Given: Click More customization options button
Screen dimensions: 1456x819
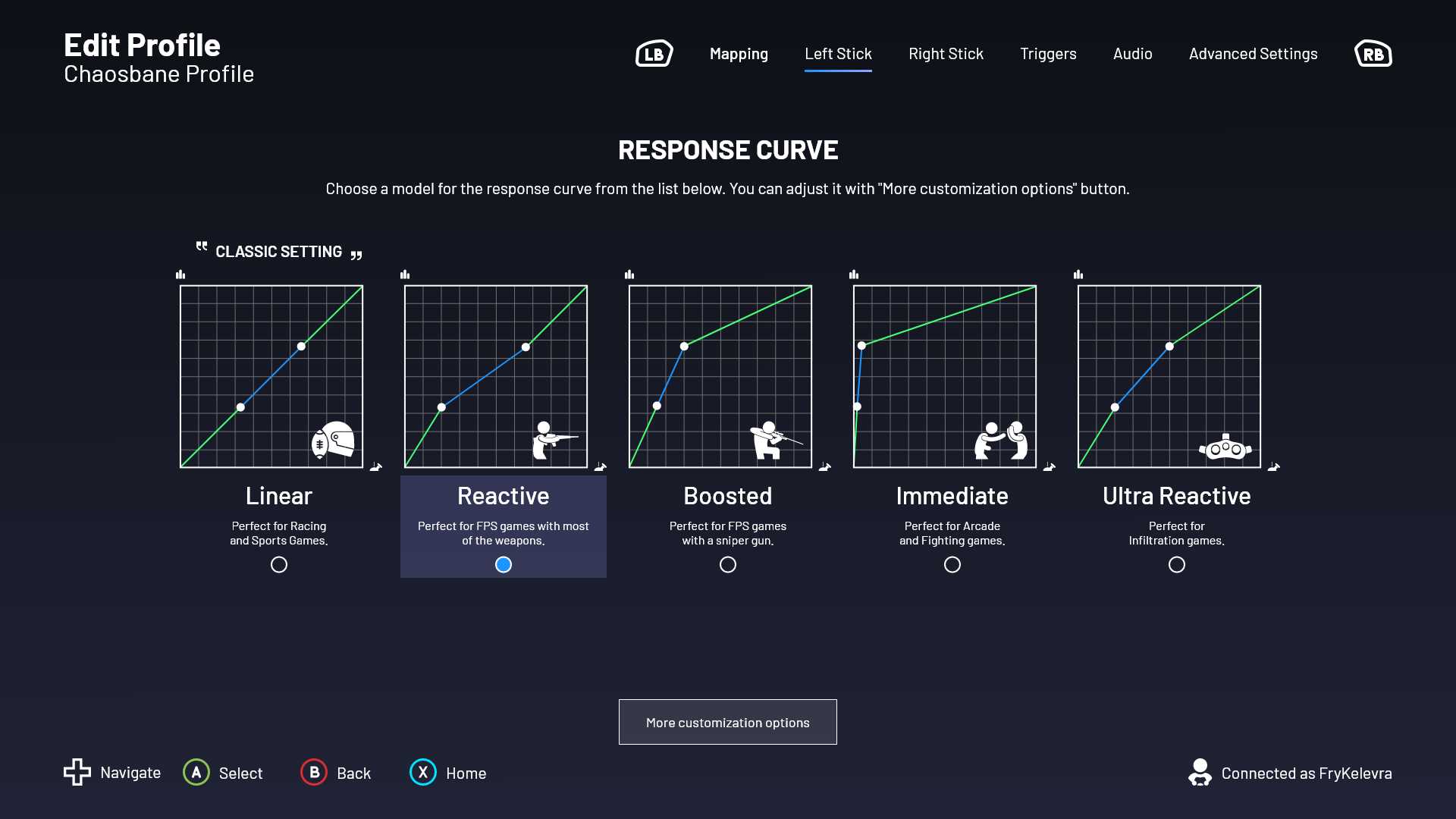Looking at the screenshot, I should pyautogui.click(x=728, y=722).
